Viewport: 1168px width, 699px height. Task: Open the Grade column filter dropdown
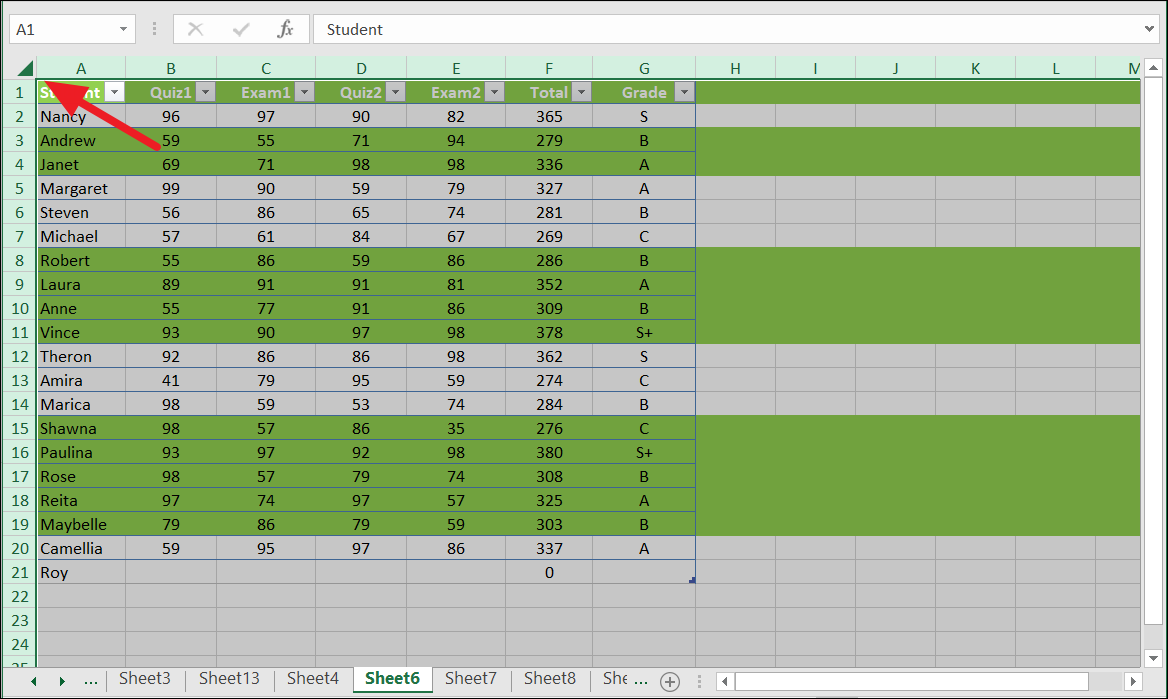(685, 91)
